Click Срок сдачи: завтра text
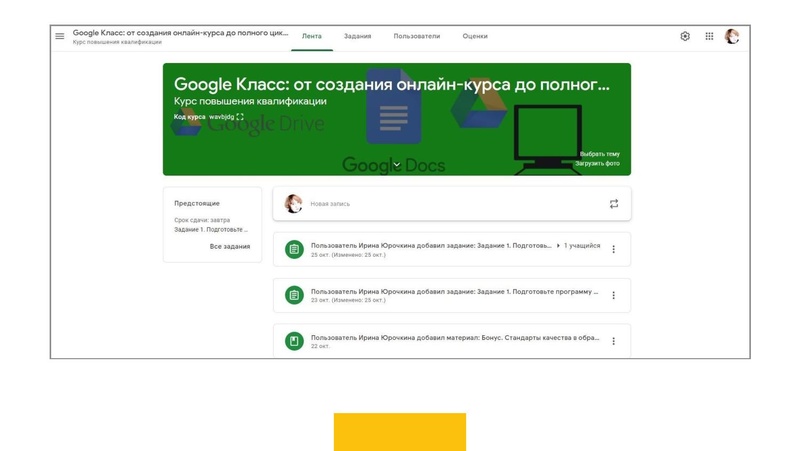 [x=202, y=220]
